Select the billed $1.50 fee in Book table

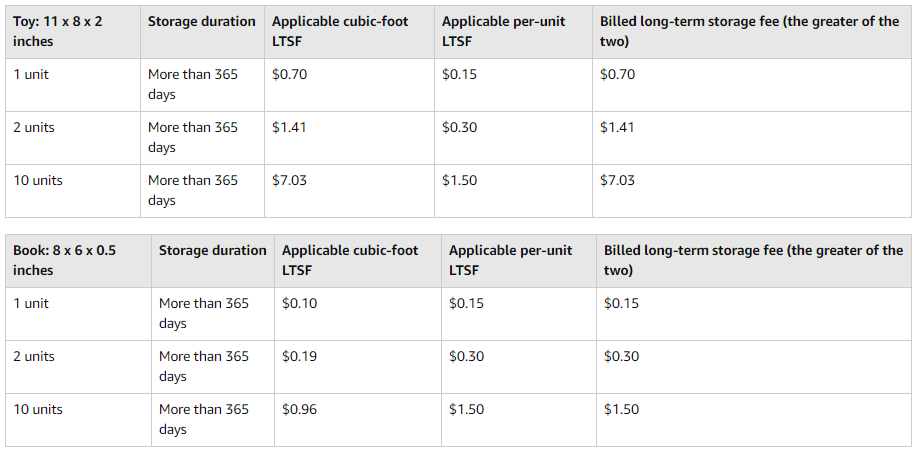[621, 409]
